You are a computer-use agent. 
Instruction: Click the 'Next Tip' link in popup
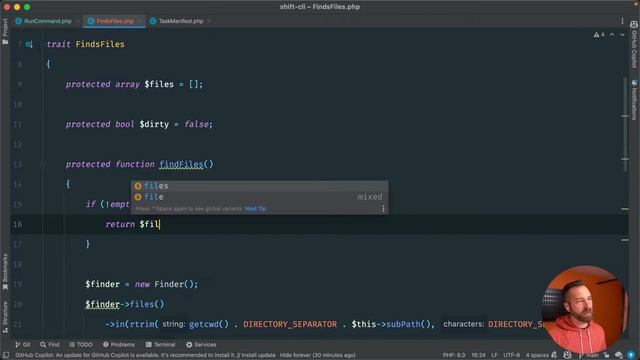[x=256, y=209]
